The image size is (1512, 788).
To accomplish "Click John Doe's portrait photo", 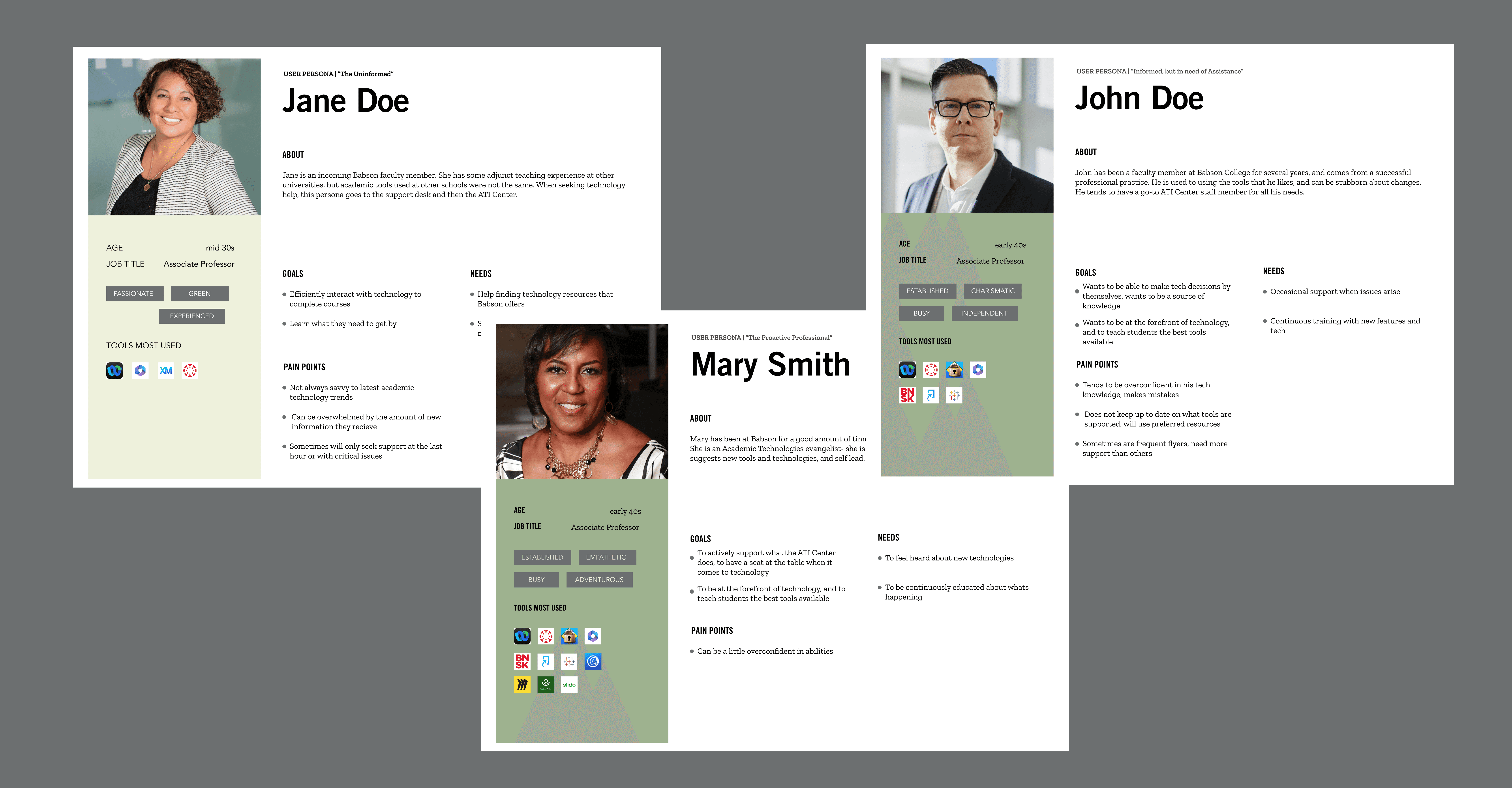I will click(x=967, y=135).
